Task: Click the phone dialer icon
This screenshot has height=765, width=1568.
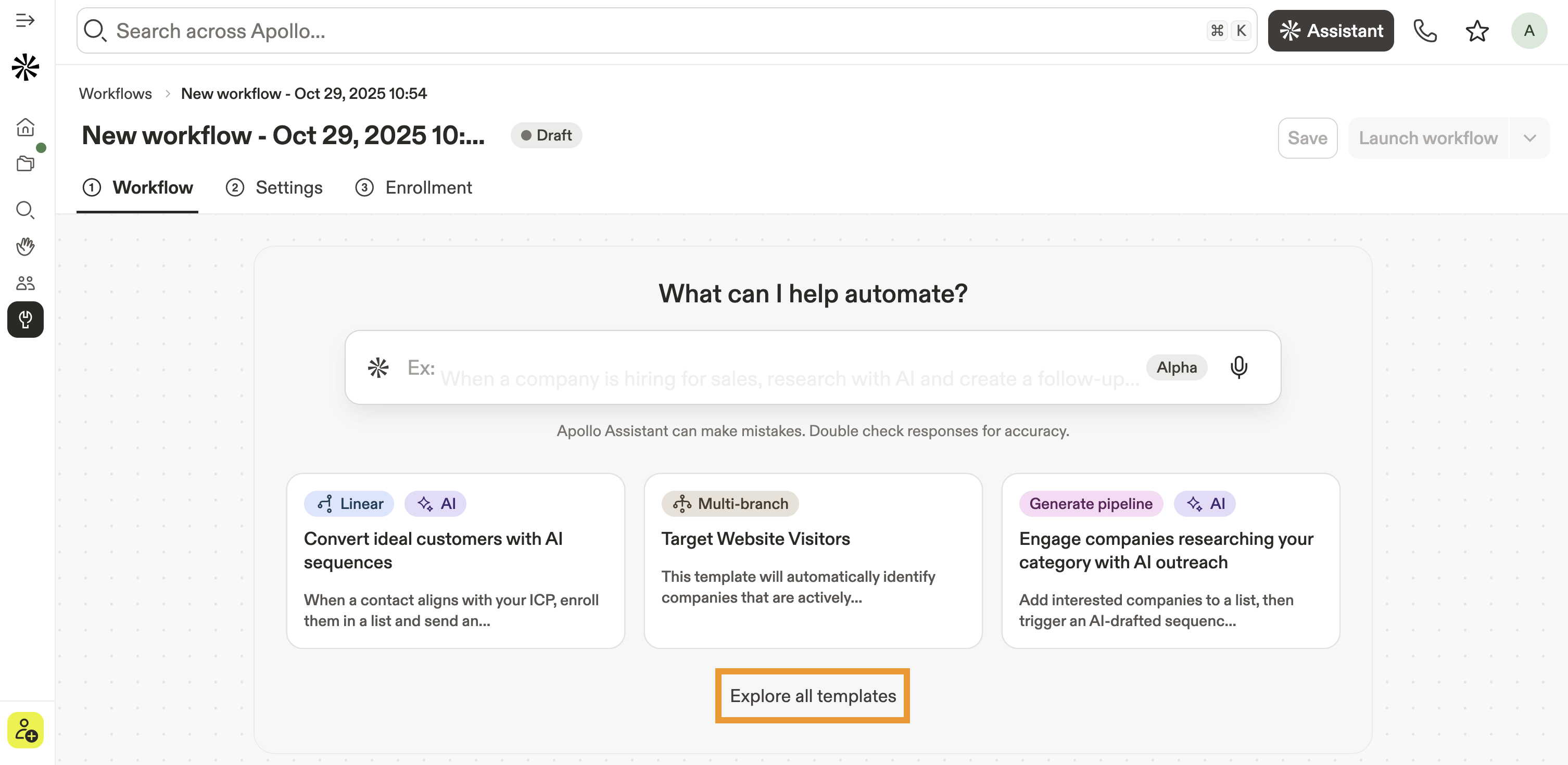Action: [1424, 31]
